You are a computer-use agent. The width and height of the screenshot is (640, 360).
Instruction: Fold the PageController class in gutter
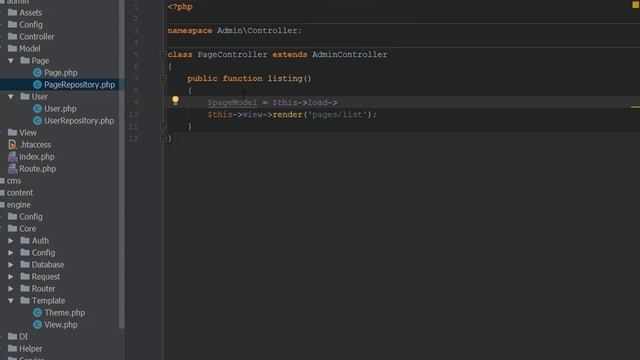point(163,54)
